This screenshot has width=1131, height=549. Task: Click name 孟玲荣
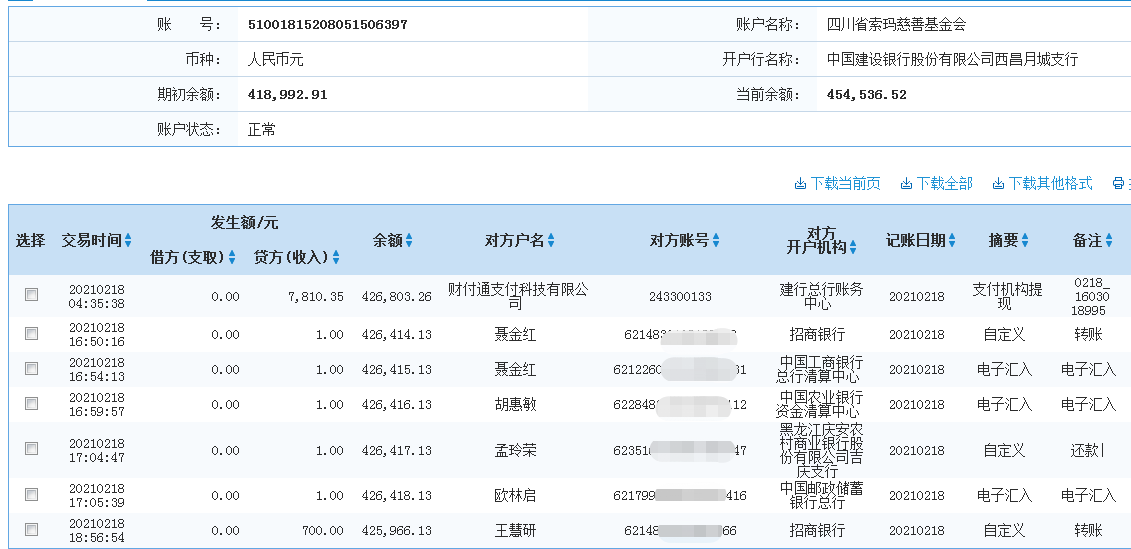[515, 451]
